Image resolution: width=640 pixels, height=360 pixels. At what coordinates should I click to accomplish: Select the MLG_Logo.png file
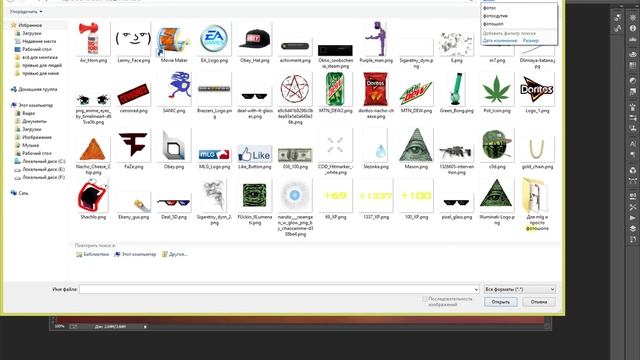[214, 155]
